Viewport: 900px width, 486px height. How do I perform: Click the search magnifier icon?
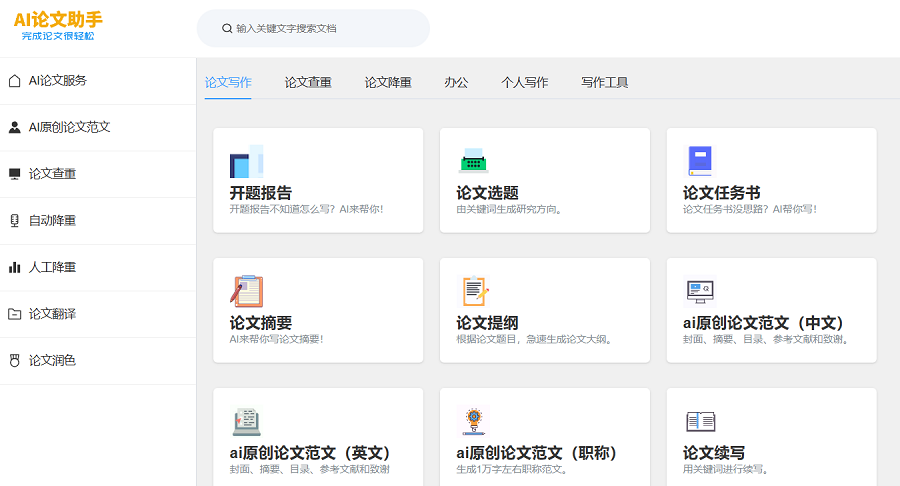[x=227, y=28]
